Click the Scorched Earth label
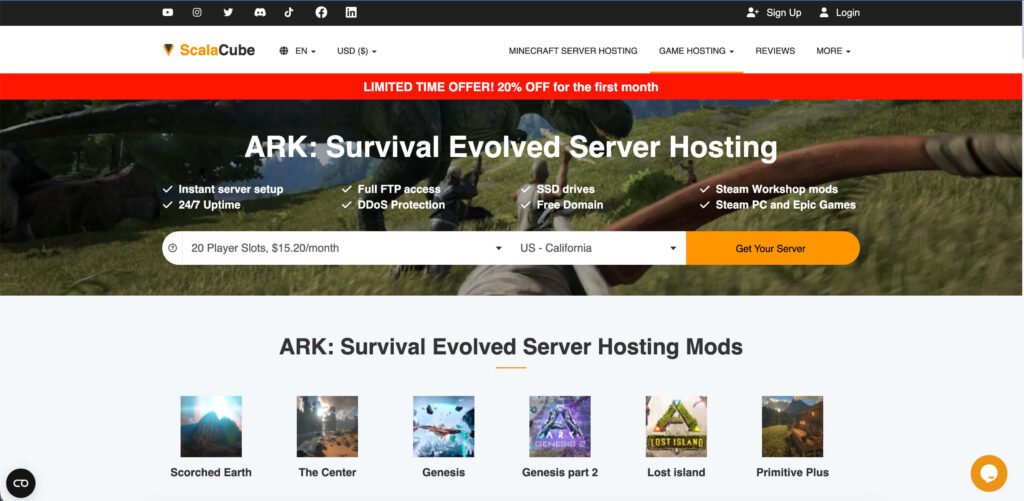 click(211, 472)
